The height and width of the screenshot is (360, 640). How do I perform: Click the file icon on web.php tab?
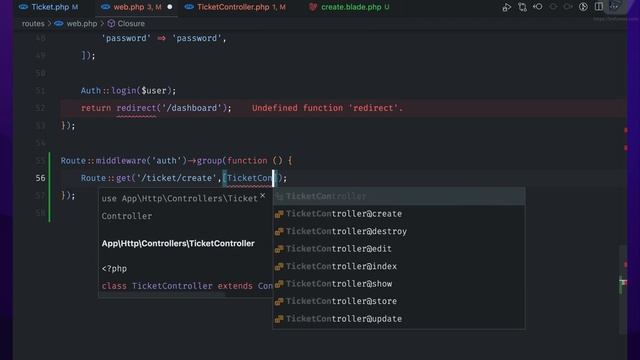(x=105, y=7)
